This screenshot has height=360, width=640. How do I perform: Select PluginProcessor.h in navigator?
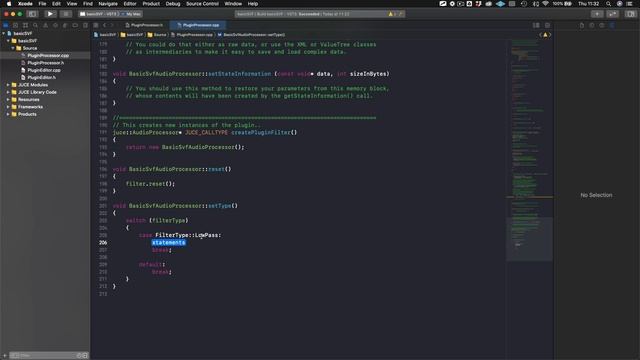tap(45, 63)
